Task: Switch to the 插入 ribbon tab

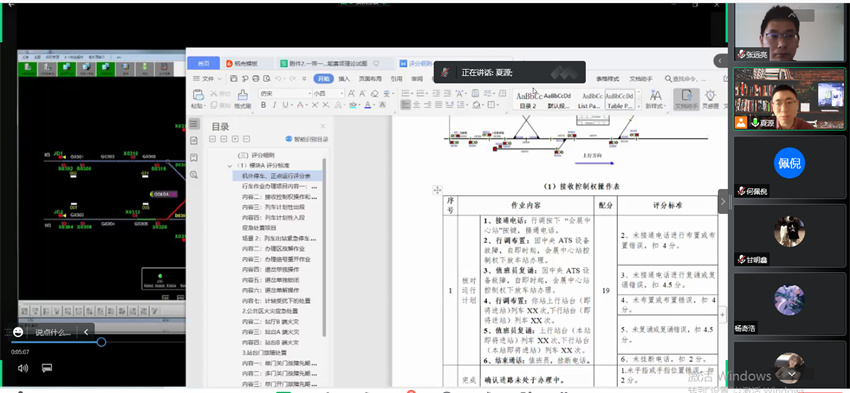Action: 344,79
